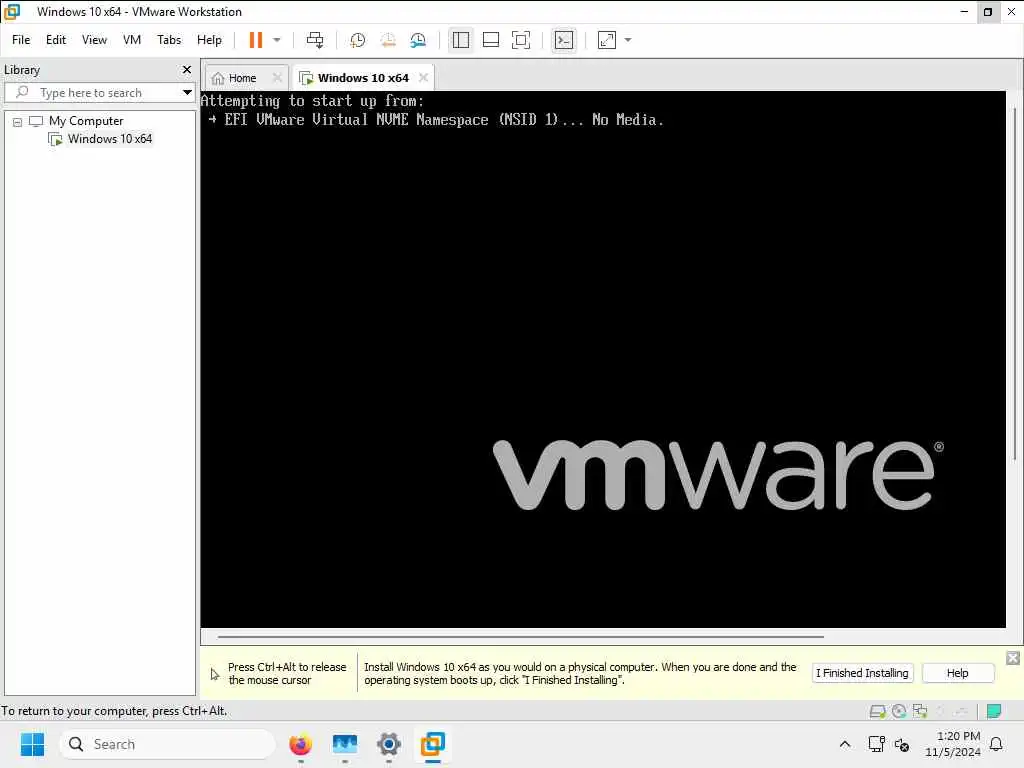
Task: Send Ctrl+Alt+Del to the virtual machine
Action: (x=315, y=40)
